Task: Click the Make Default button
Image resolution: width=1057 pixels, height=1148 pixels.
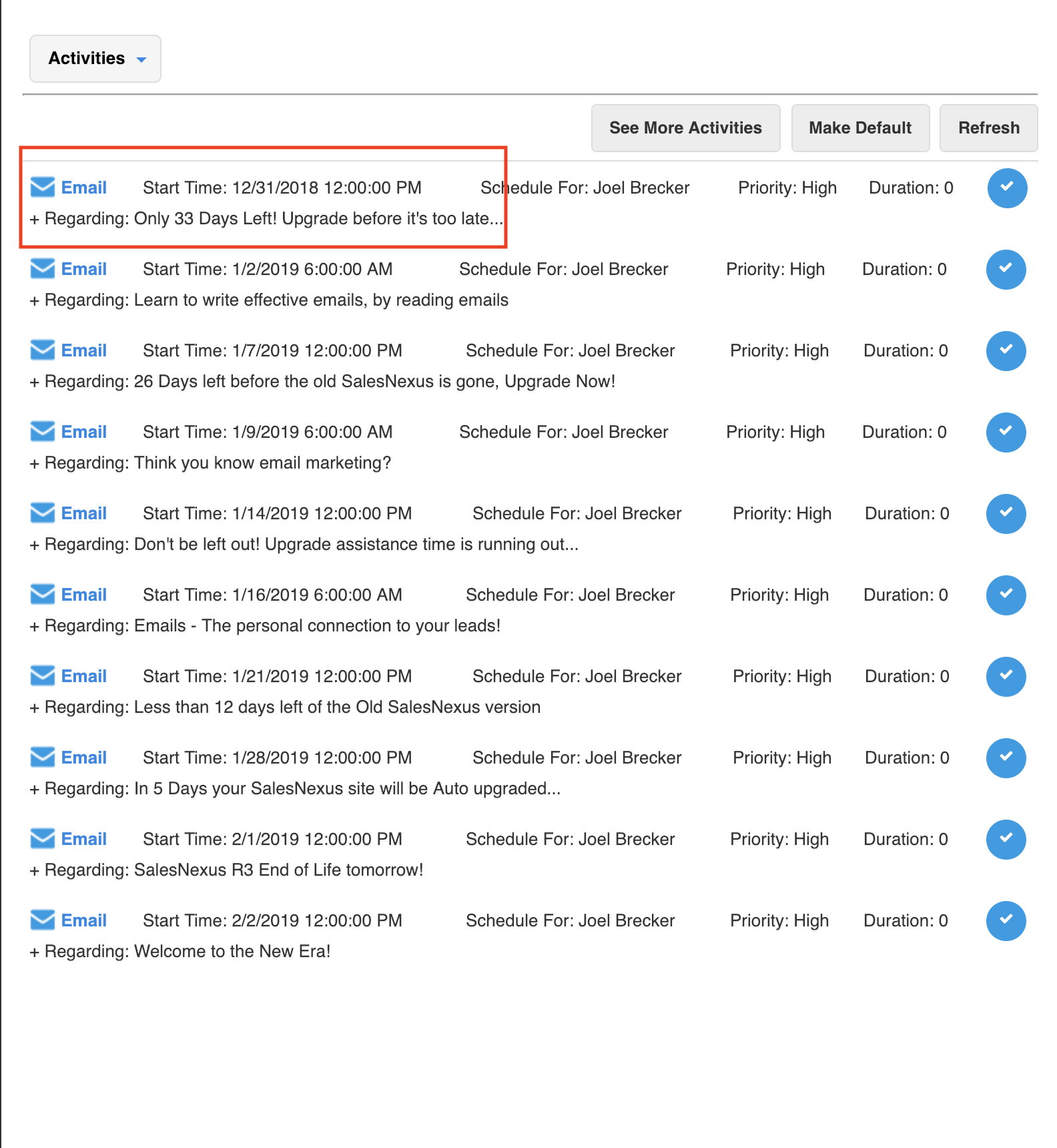Action: pyautogui.click(x=860, y=128)
